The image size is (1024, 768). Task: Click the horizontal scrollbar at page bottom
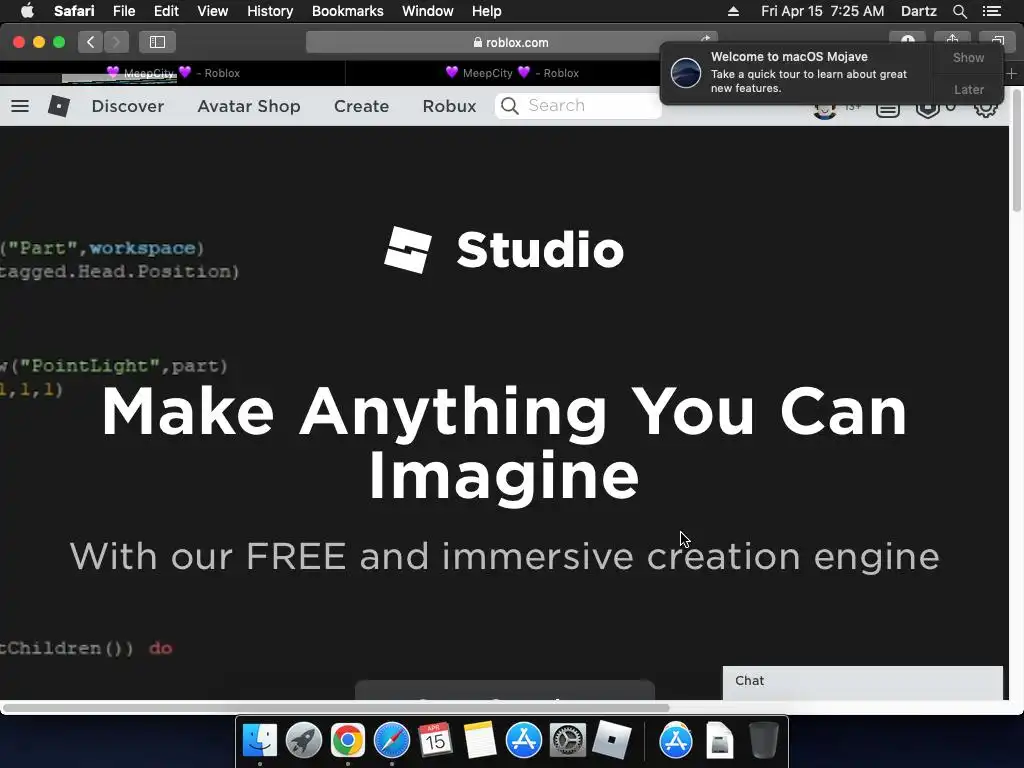(336, 708)
